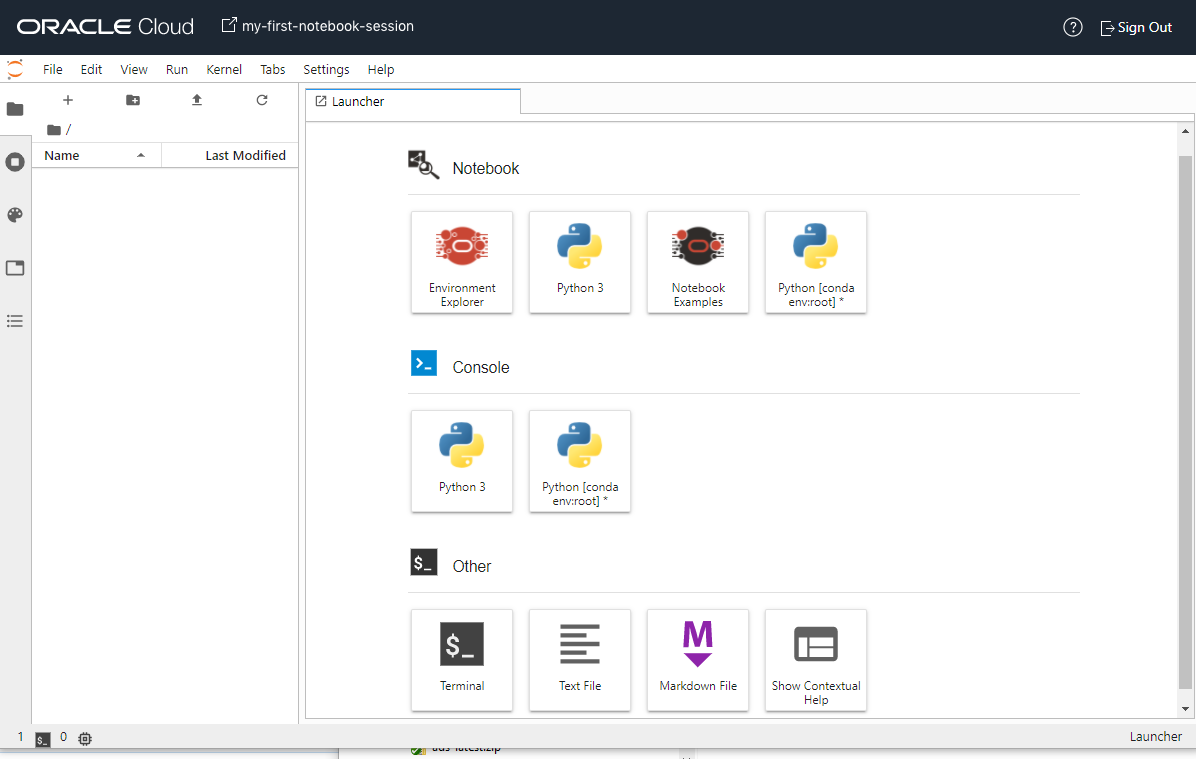Viewport: 1196px width, 759px height.
Task: Show Contextual Help panel
Action: click(815, 661)
